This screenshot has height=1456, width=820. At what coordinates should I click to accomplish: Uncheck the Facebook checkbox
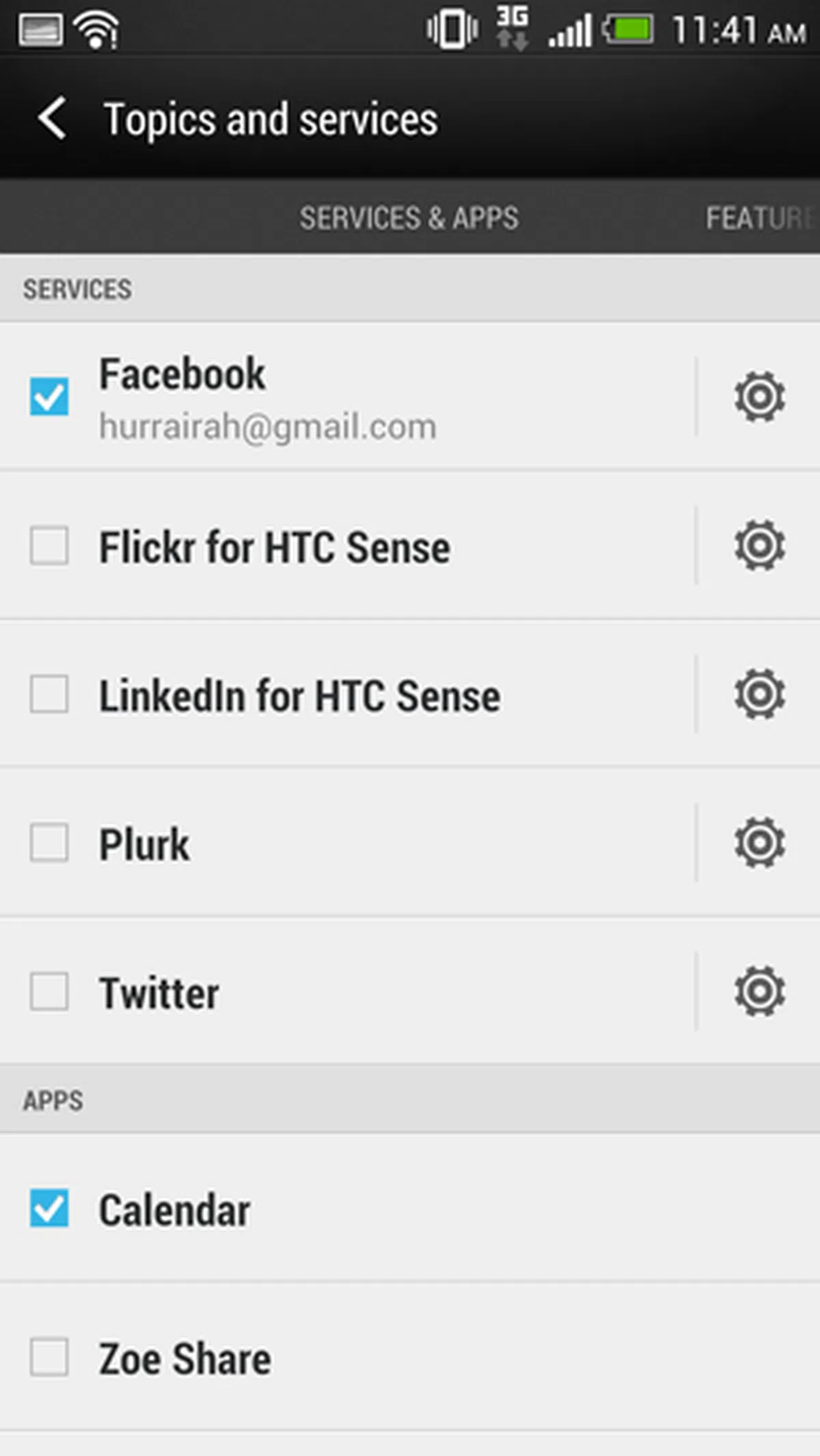click(x=49, y=397)
